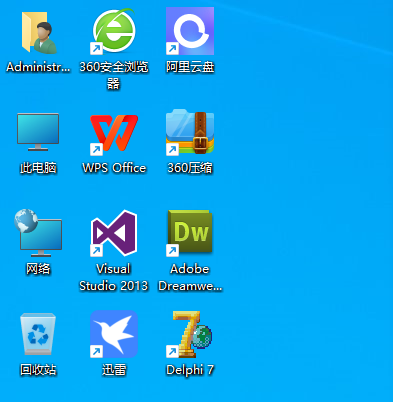Image resolution: width=393 pixels, height=402 pixels.
Task: Click the 此电脑 computer monitor icon
Action: [38, 132]
